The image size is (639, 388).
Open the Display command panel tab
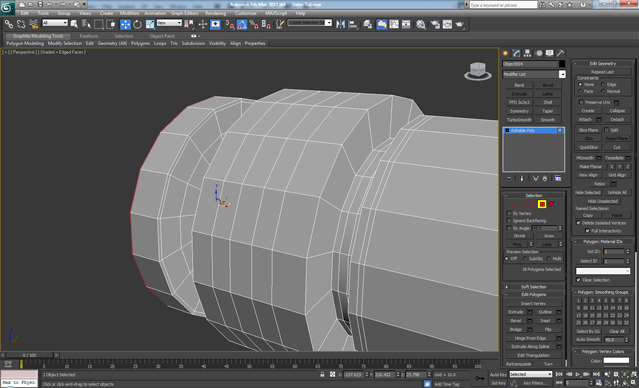[550, 53]
